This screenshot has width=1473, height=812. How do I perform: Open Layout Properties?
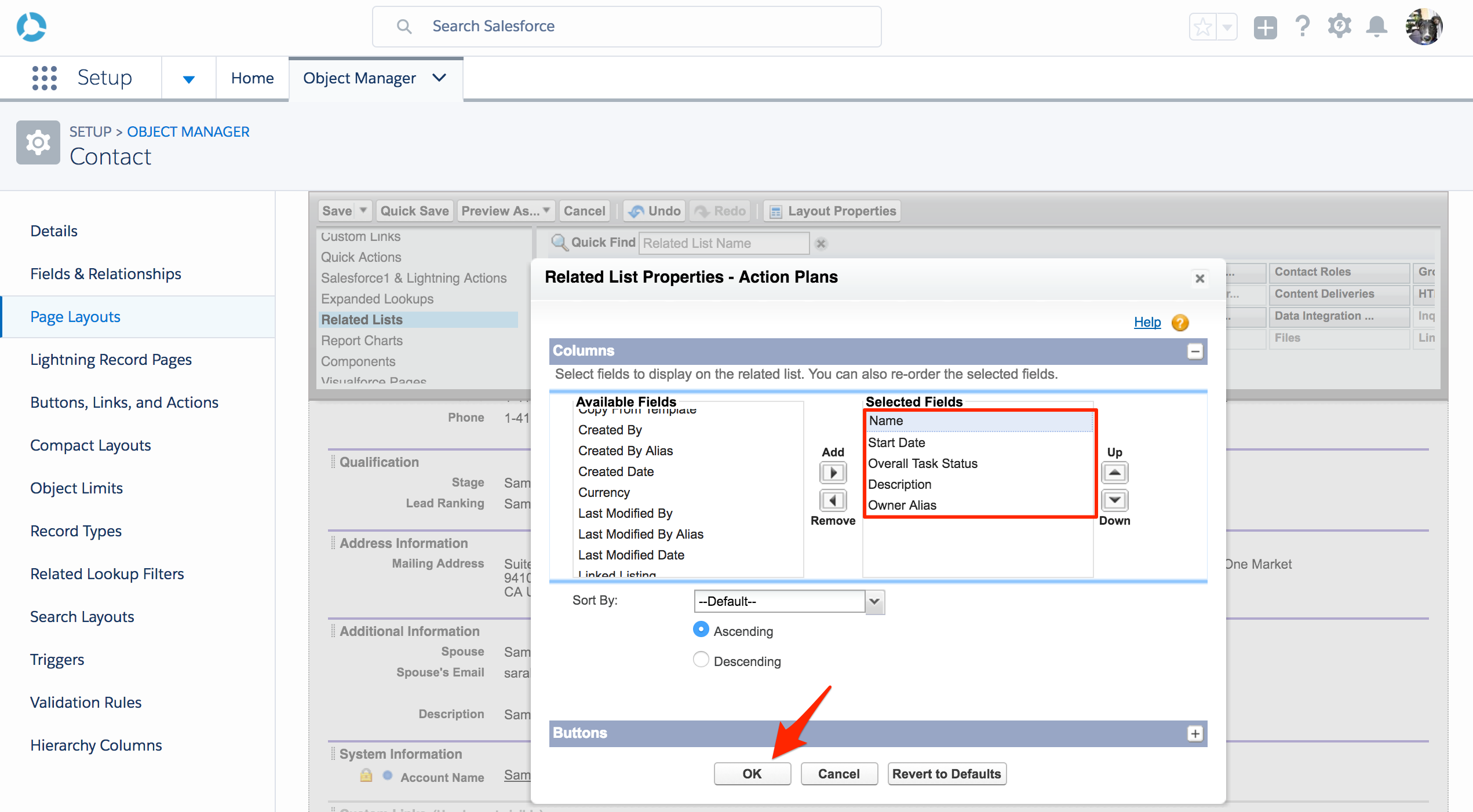(833, 211)
